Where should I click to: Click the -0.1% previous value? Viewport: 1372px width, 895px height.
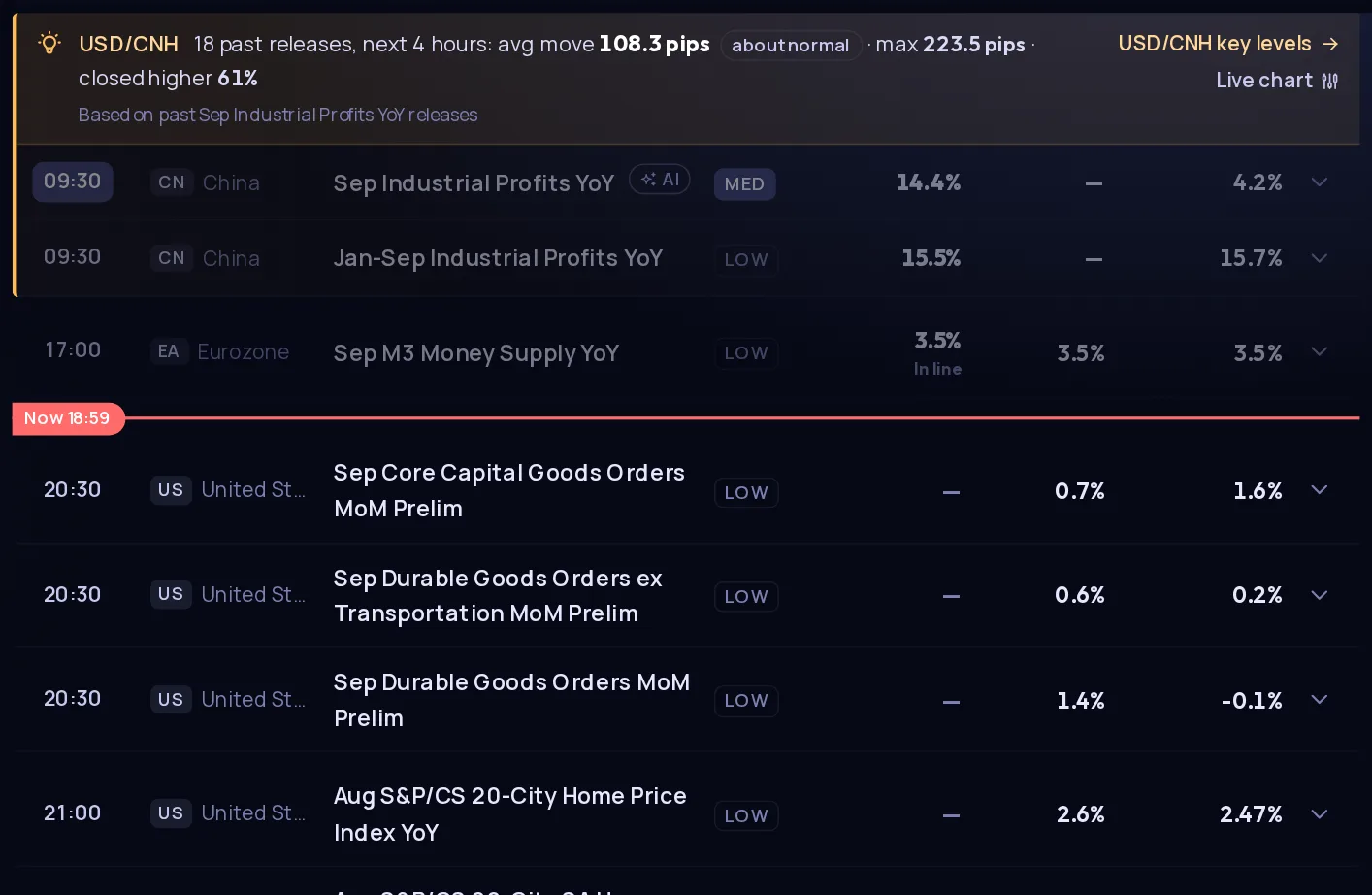pos(1252,701)
